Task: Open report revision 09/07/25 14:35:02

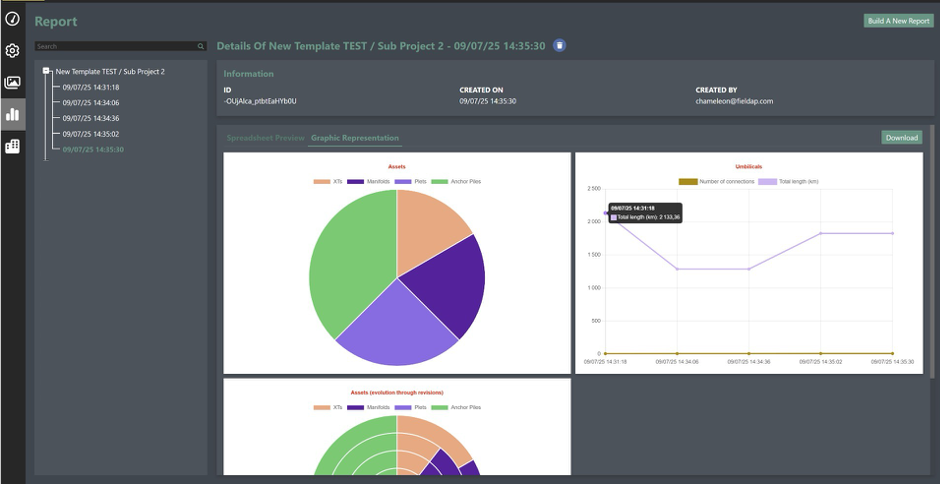Action: coord(90,134)
